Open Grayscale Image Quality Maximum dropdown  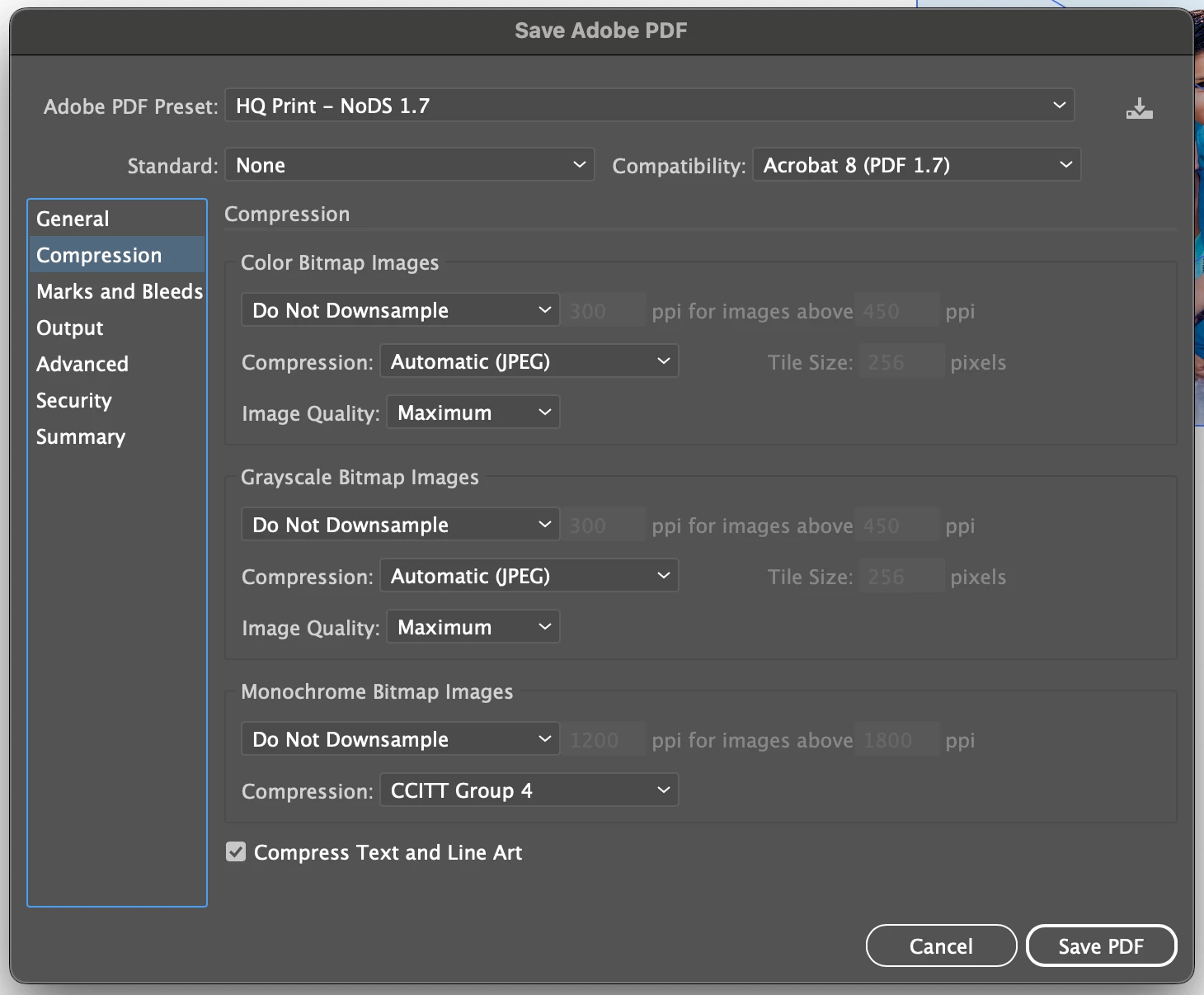pos(473,627)
